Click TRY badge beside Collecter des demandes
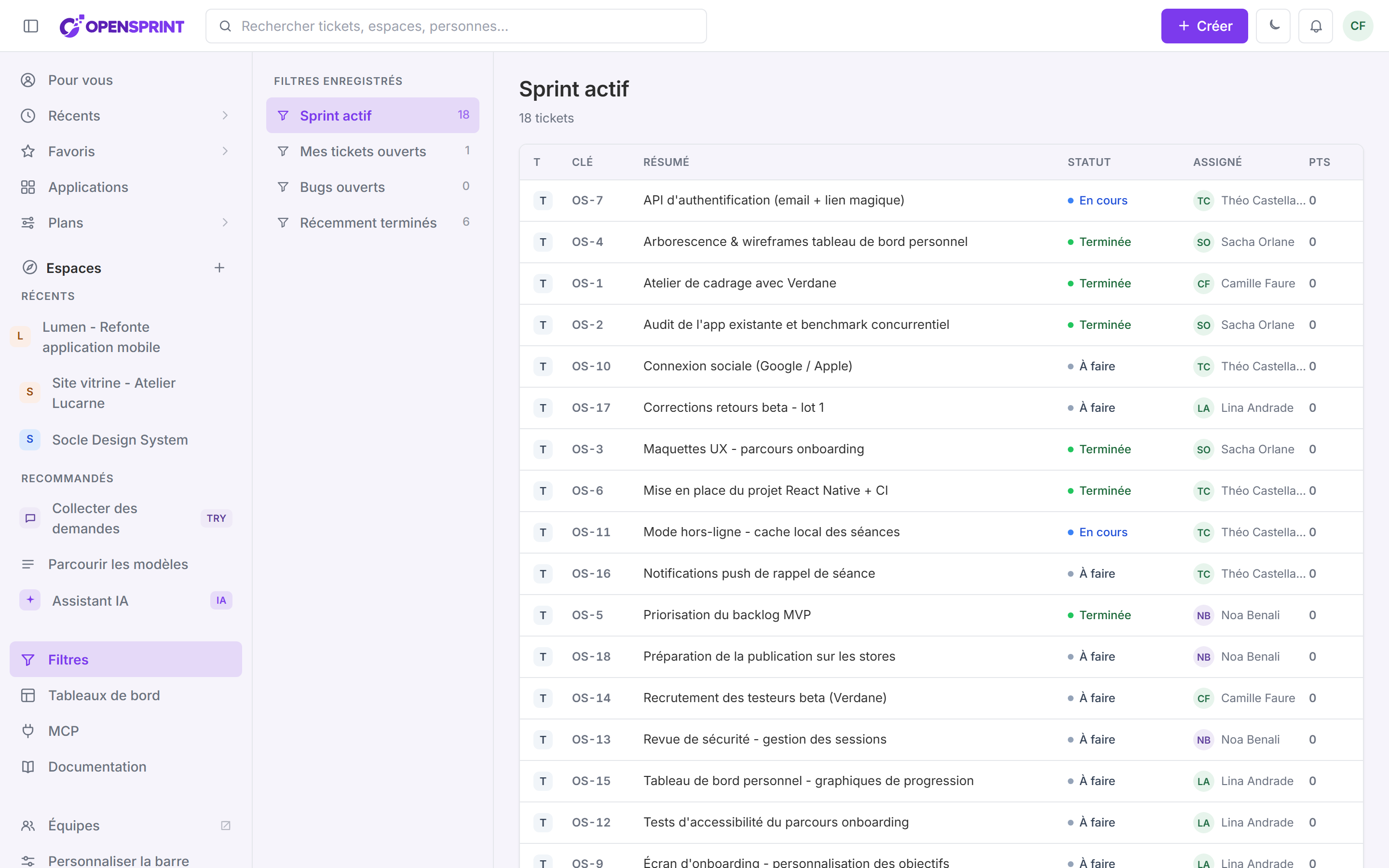This screenshot has width=1389, height=868. pos(217,518)
